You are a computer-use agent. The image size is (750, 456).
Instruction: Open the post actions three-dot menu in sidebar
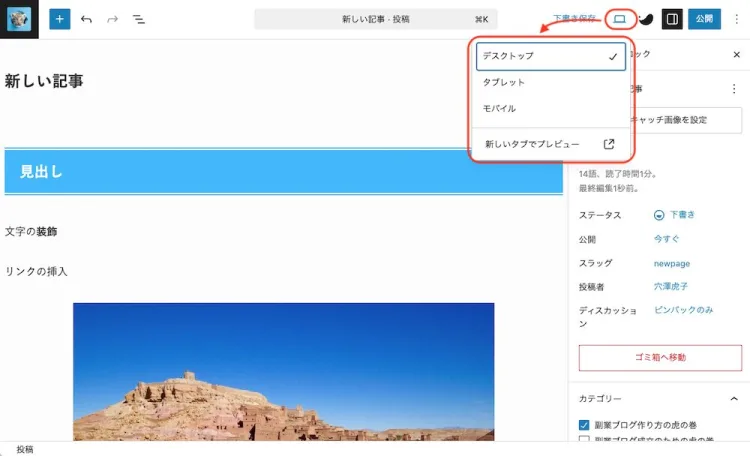point(734,89)
